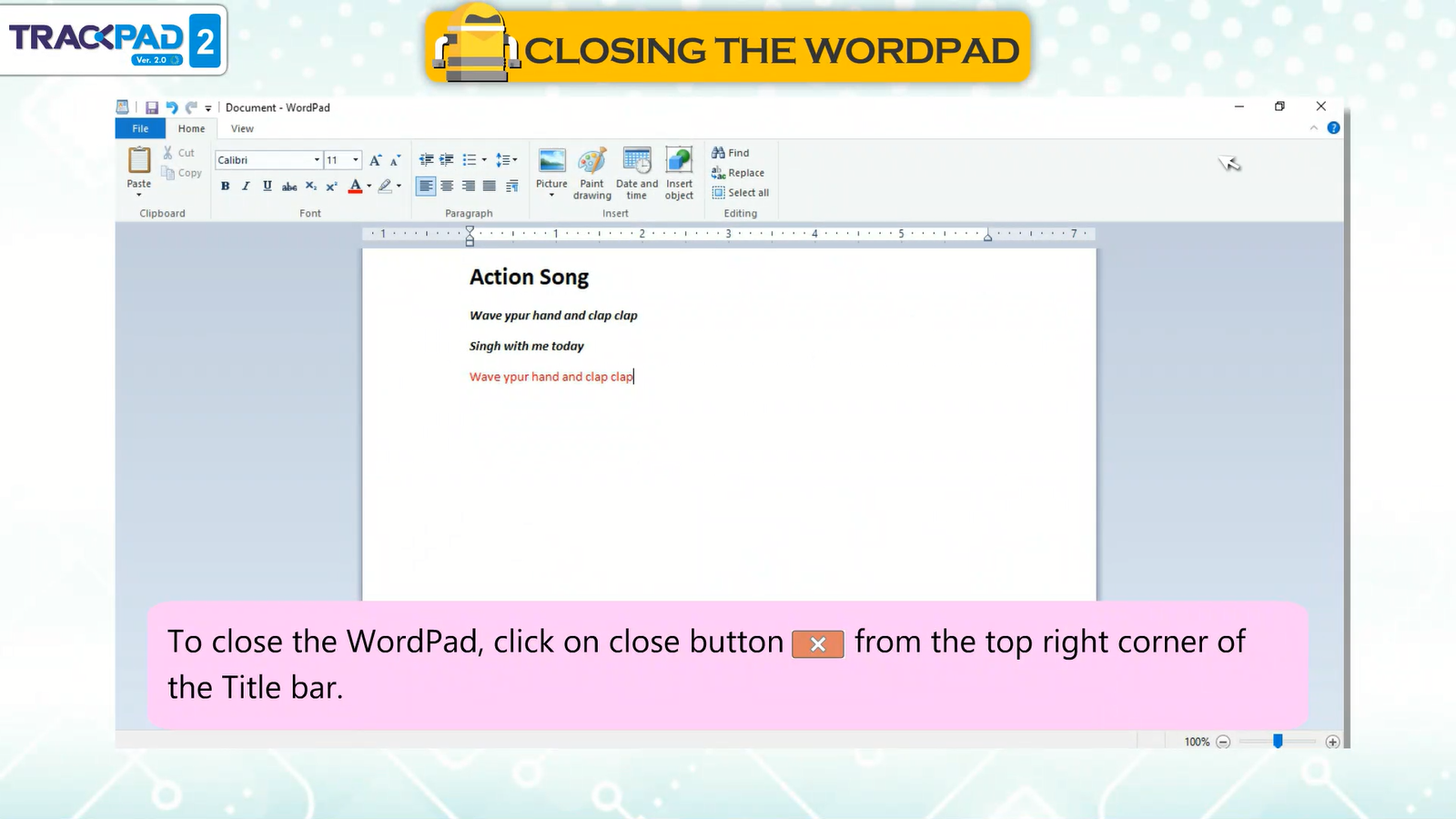This screenshot has width=1456, height=819.
Task: Click the WordPad application icon
Action: [x=122, y=107]
